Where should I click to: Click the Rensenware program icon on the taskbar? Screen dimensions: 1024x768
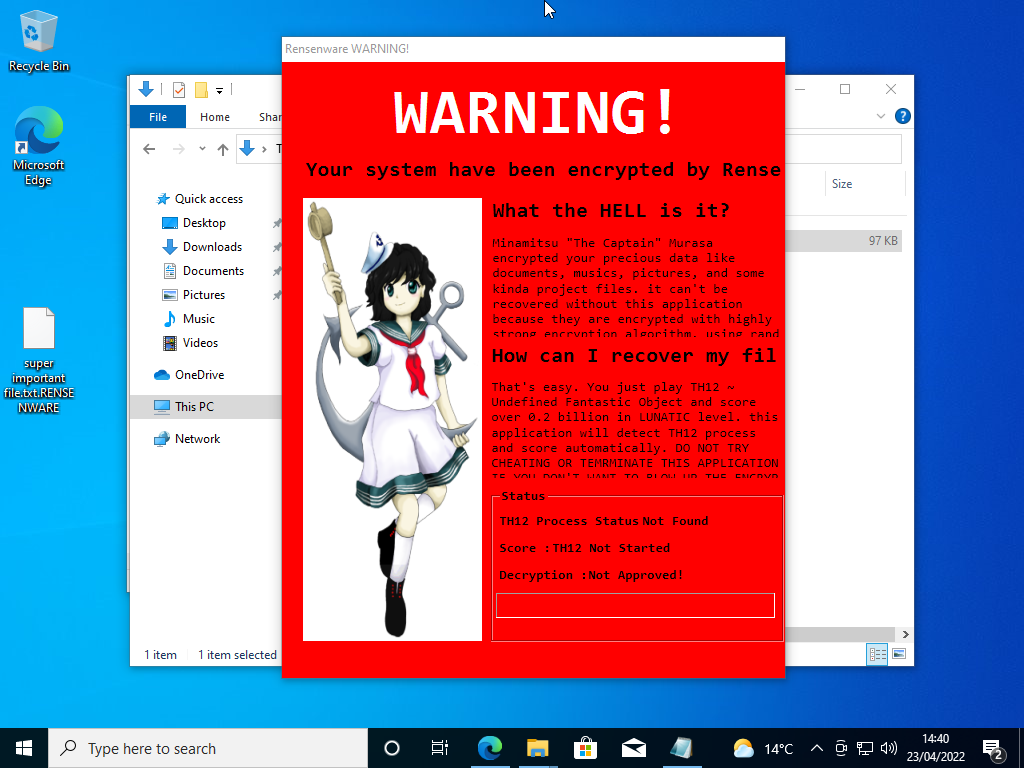tap(683, 748)
